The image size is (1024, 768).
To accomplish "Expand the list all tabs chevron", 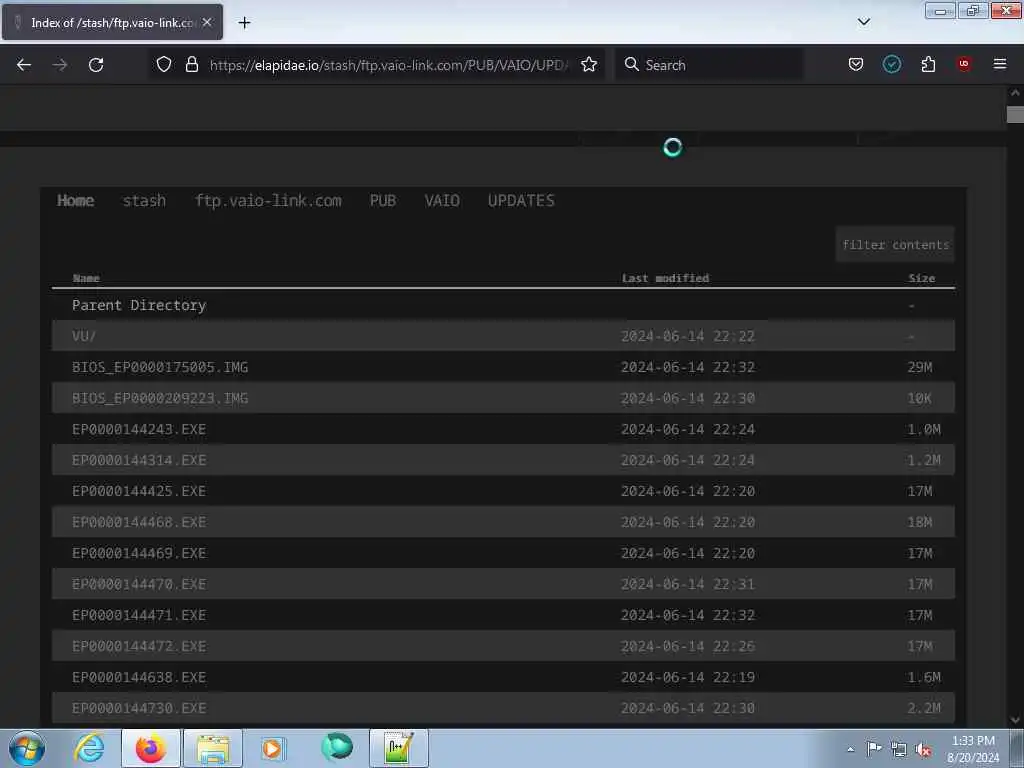I will tap(863, 22).
